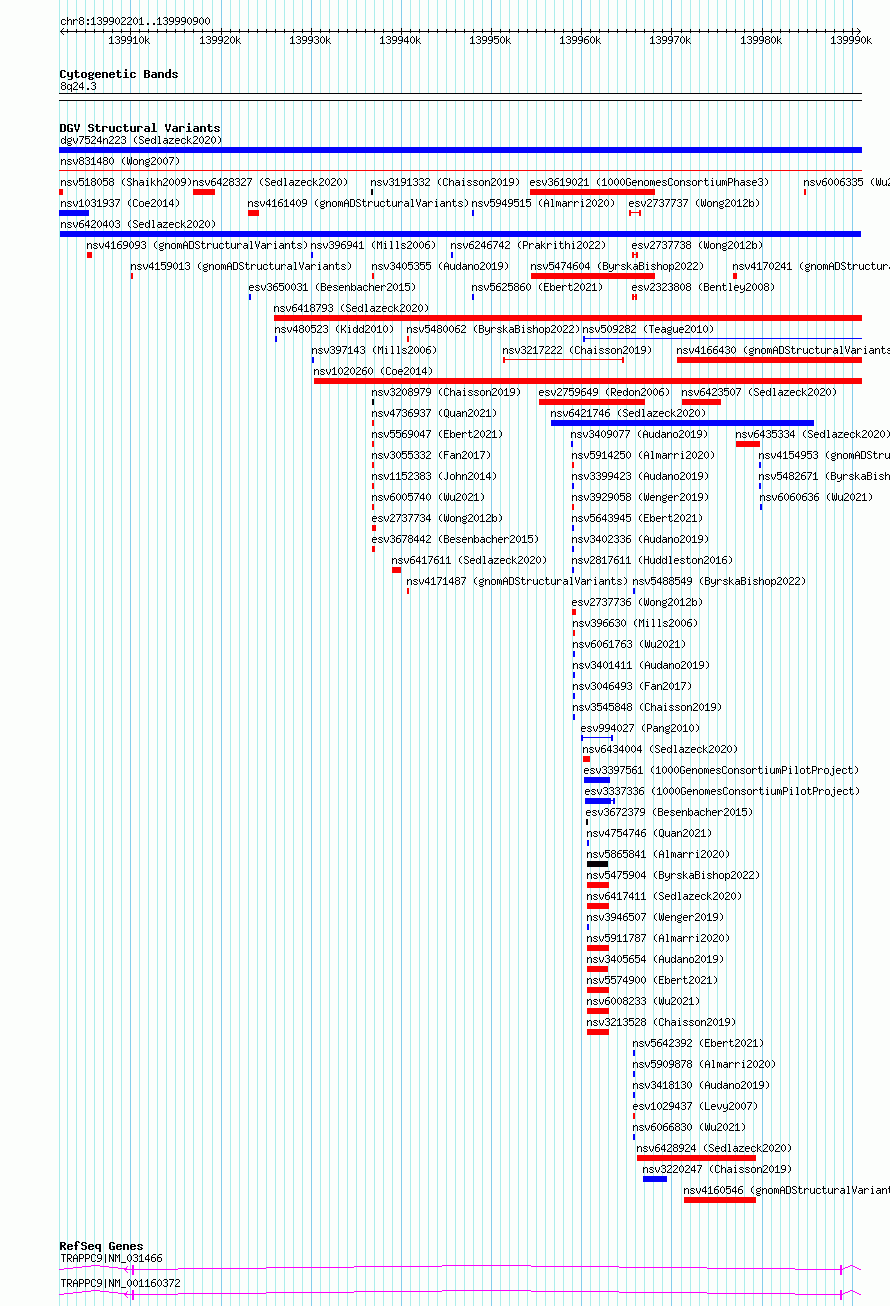
Task: Select nsv3208979 (Chaisson2019) variant
Action: pos(446,392)
